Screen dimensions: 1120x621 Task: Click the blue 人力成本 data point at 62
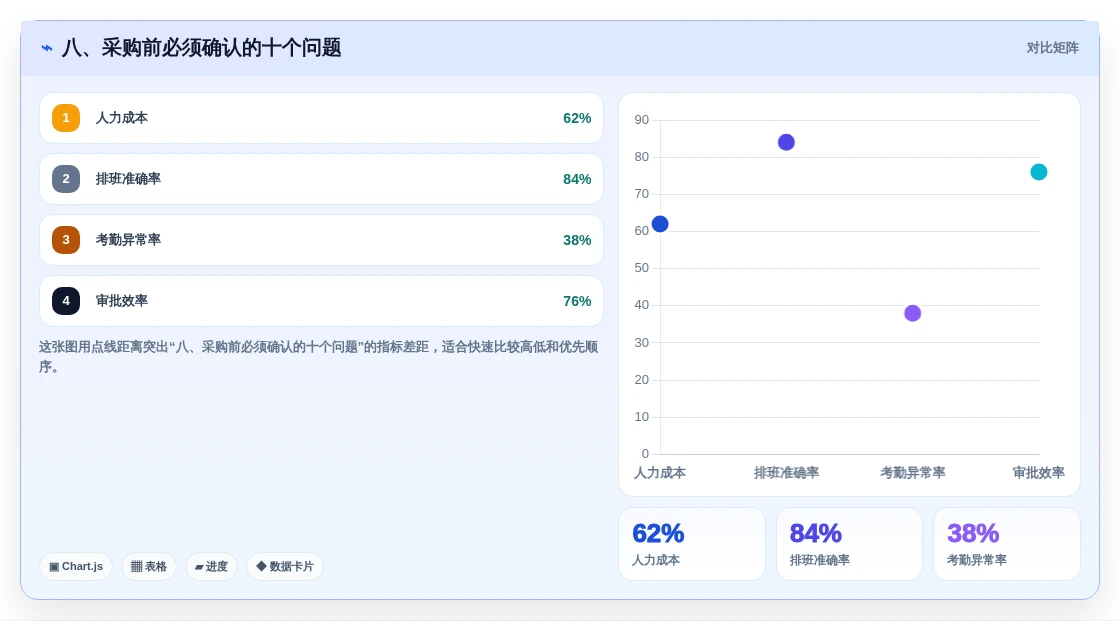(660, 224)
